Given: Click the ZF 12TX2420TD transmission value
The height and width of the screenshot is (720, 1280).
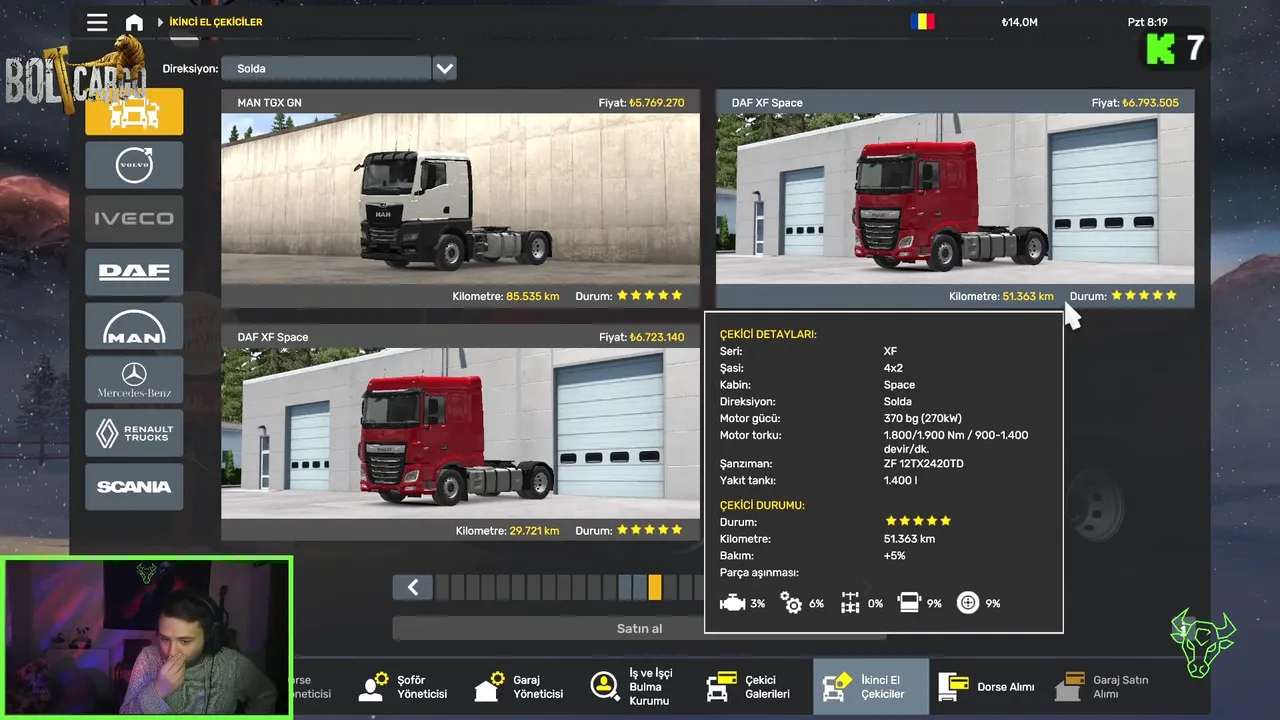Looking at the screenshot, I should pyautogui.click(x=924, y=464).
